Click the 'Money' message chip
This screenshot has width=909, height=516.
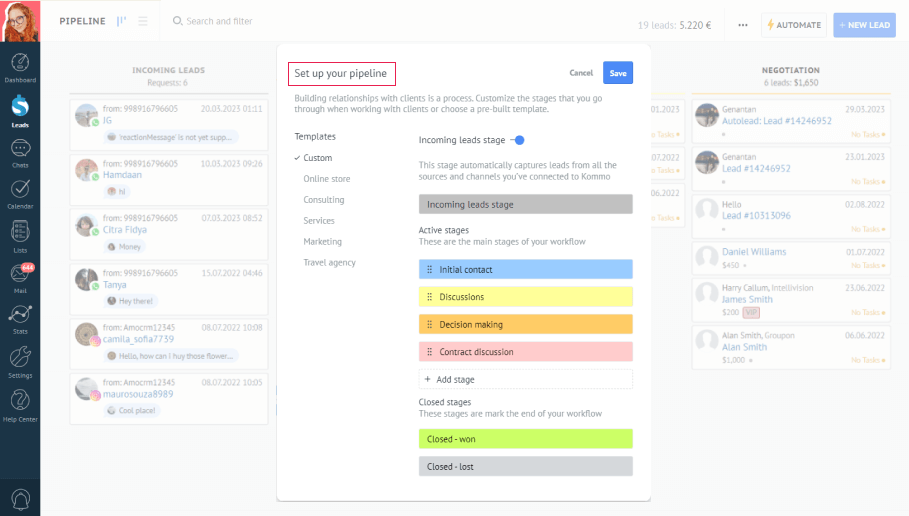pos(125,247)
